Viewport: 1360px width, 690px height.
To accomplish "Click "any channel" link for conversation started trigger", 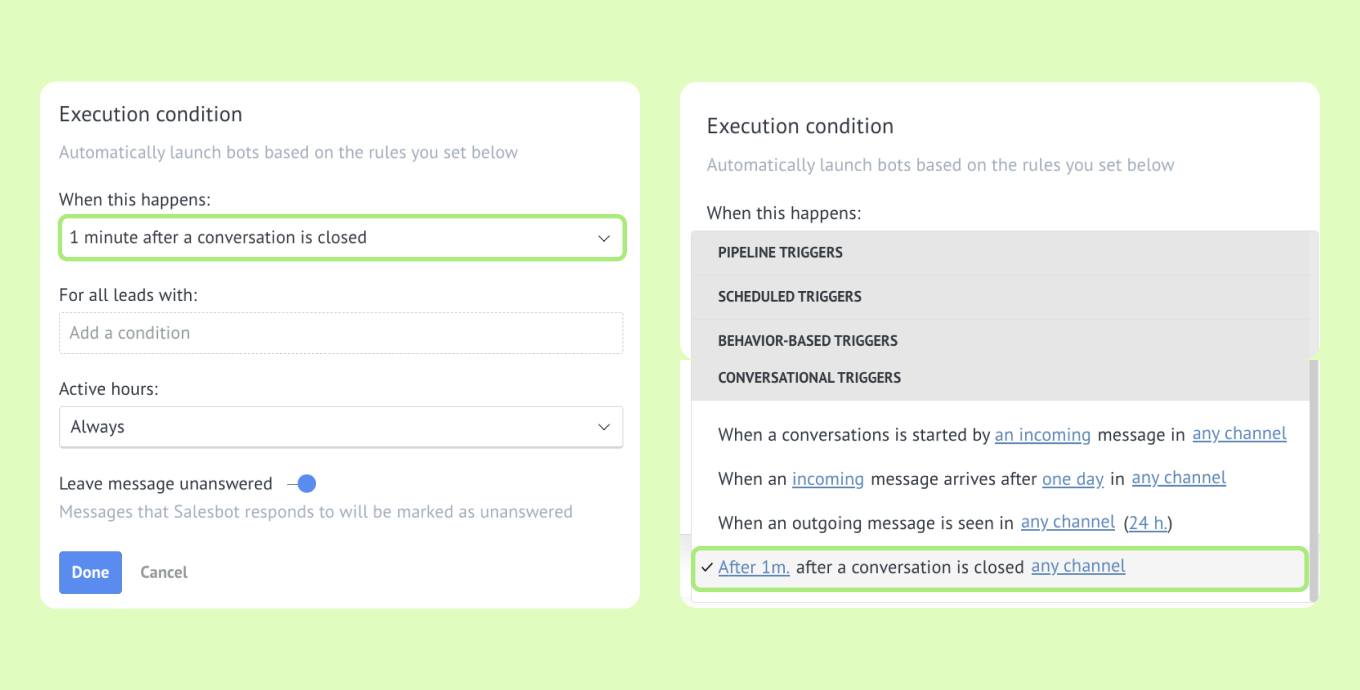I will click(1239, 434).
